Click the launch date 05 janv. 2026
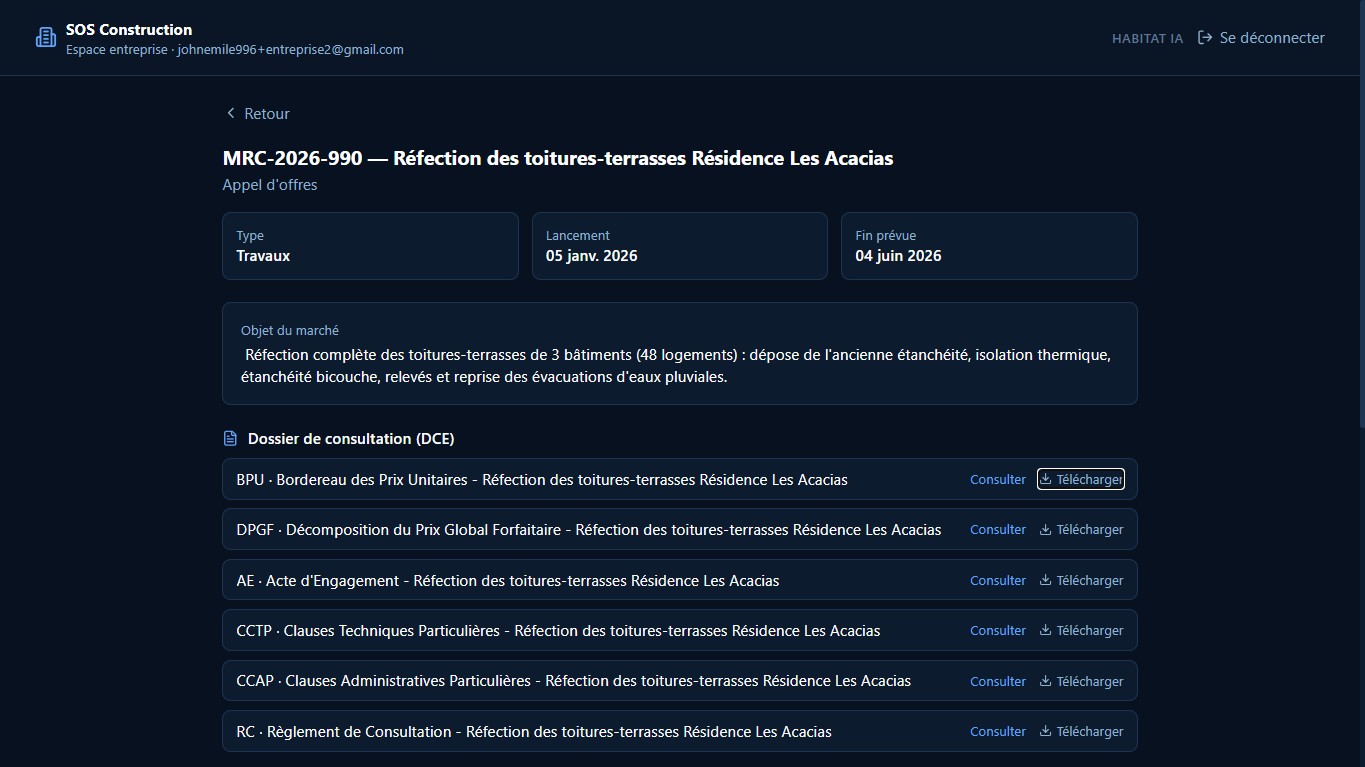This screenshot has height=767, width=1365. [592, 255]
